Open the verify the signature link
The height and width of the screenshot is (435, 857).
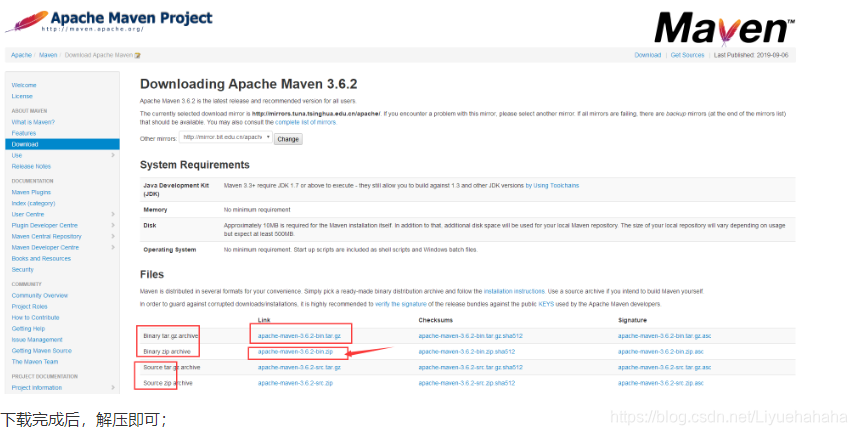(x=401, y=304)
